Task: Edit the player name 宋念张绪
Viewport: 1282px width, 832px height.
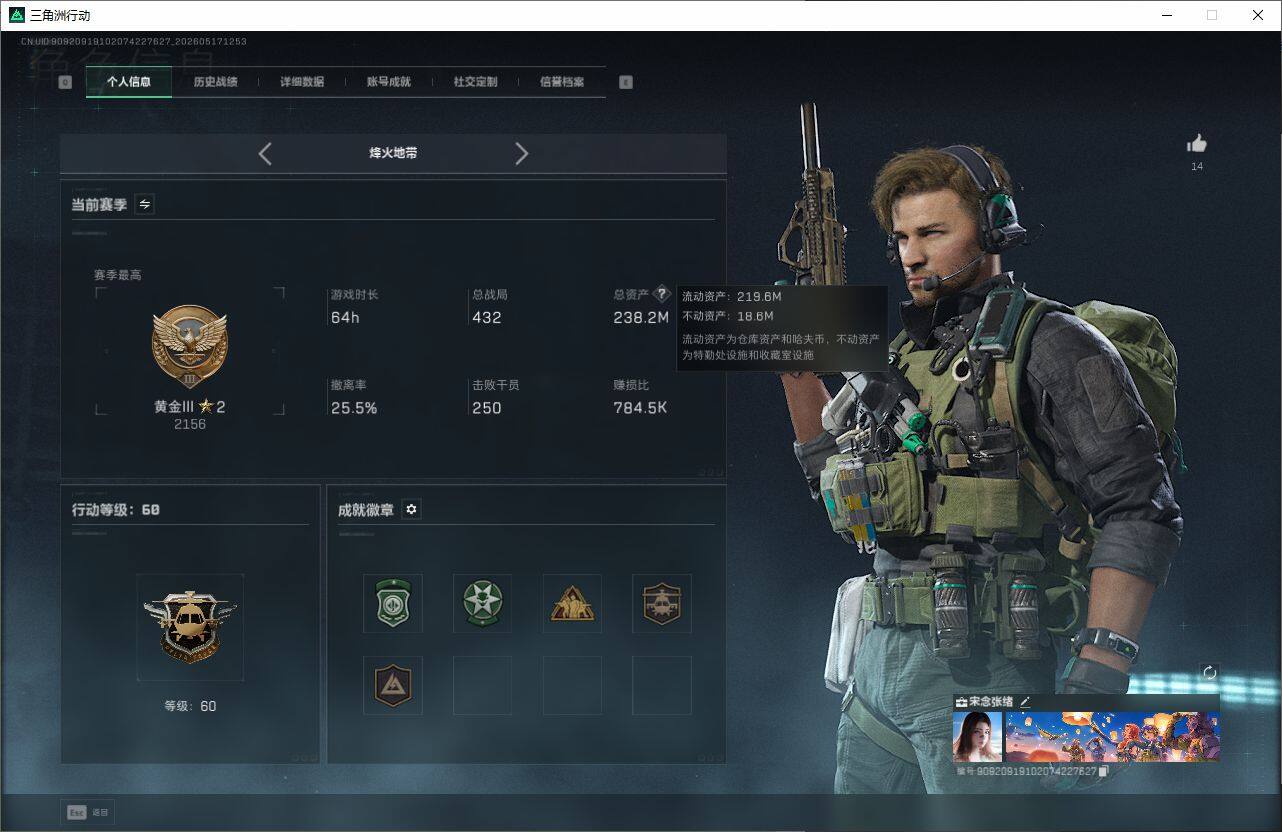Action: point(1025,702)
